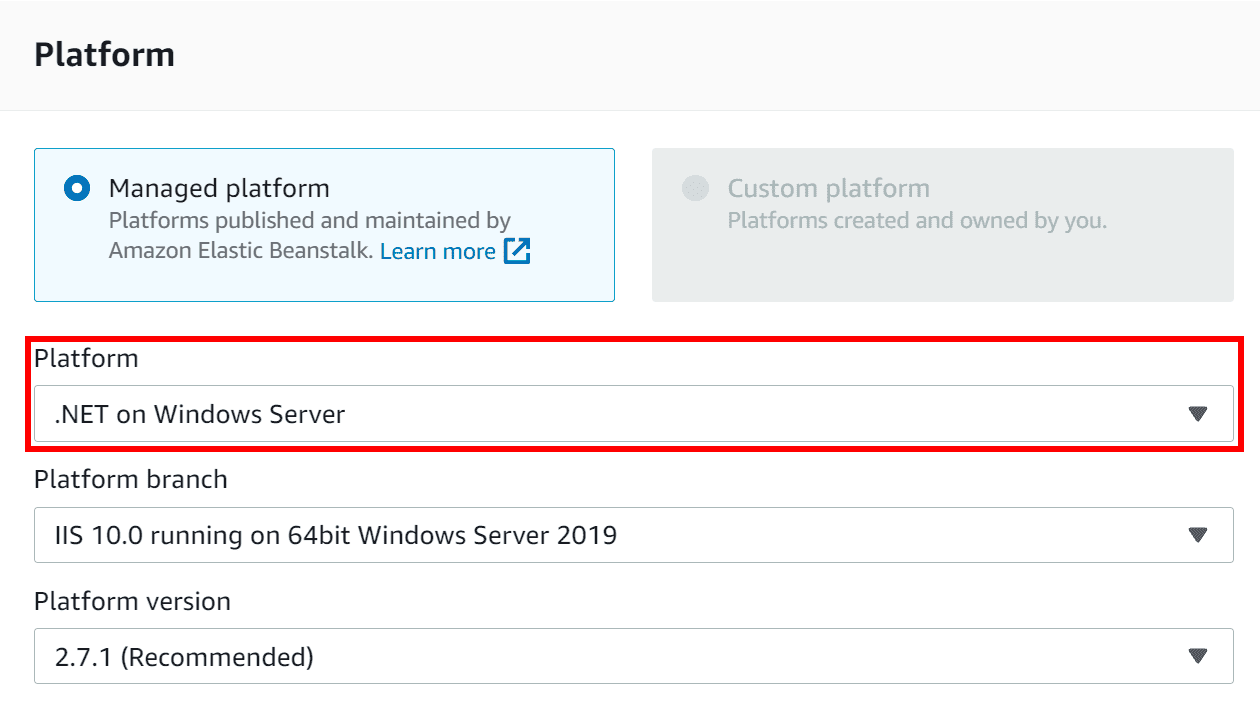Select the Managed platform radio button
1260x713 pixels.
pyautogui.click(x=77, y=188)
